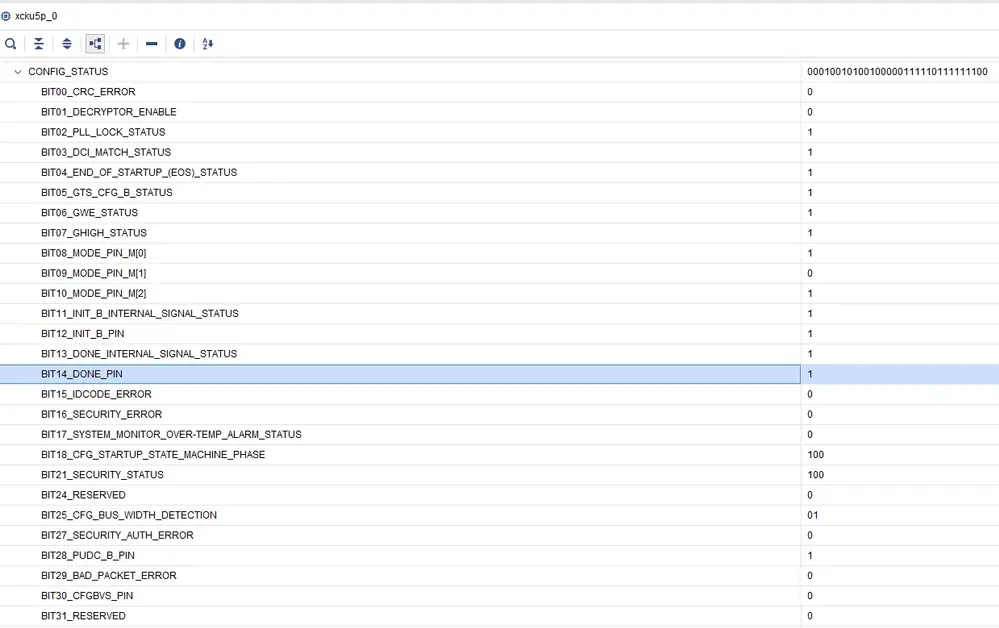Click the search magnifier icon in toolbar
This screenshot has height=628, width=999.
[11, 44]
